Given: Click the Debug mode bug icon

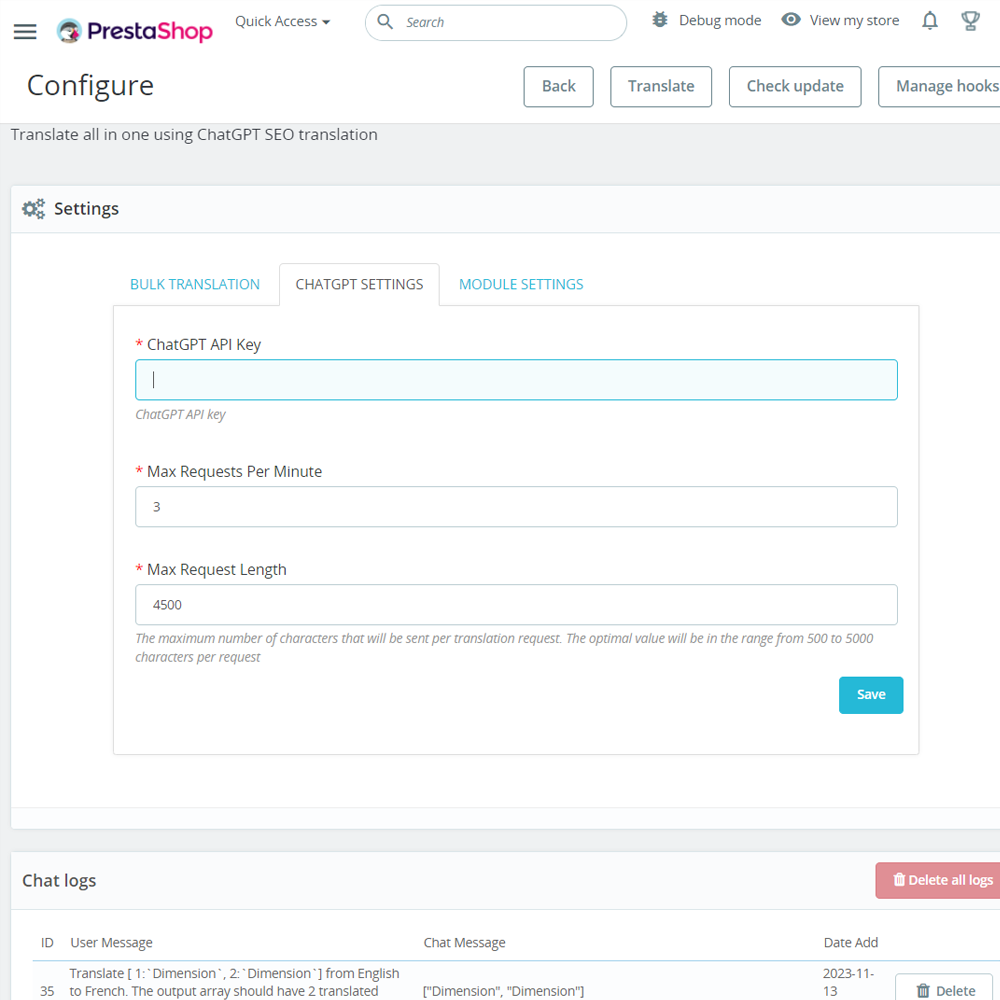Looking at the screenshot, I should pos(659,20).
